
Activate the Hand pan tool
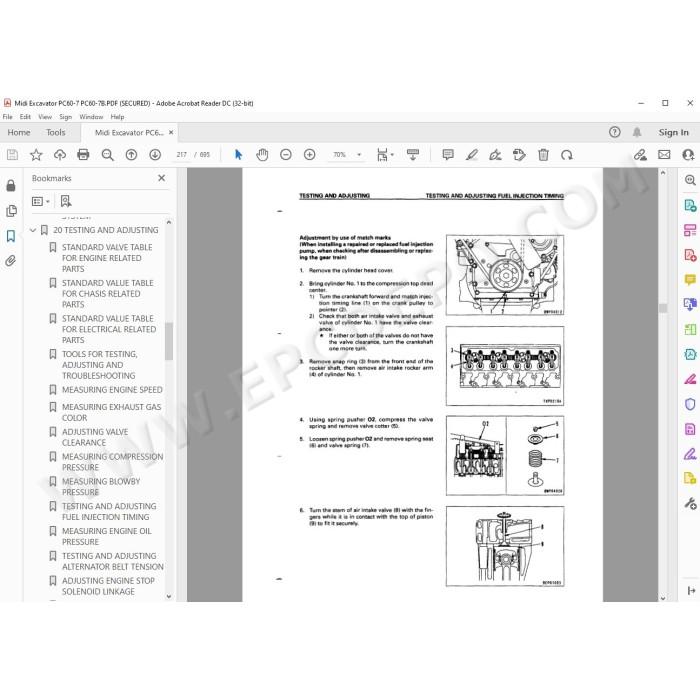pos(262,155)
